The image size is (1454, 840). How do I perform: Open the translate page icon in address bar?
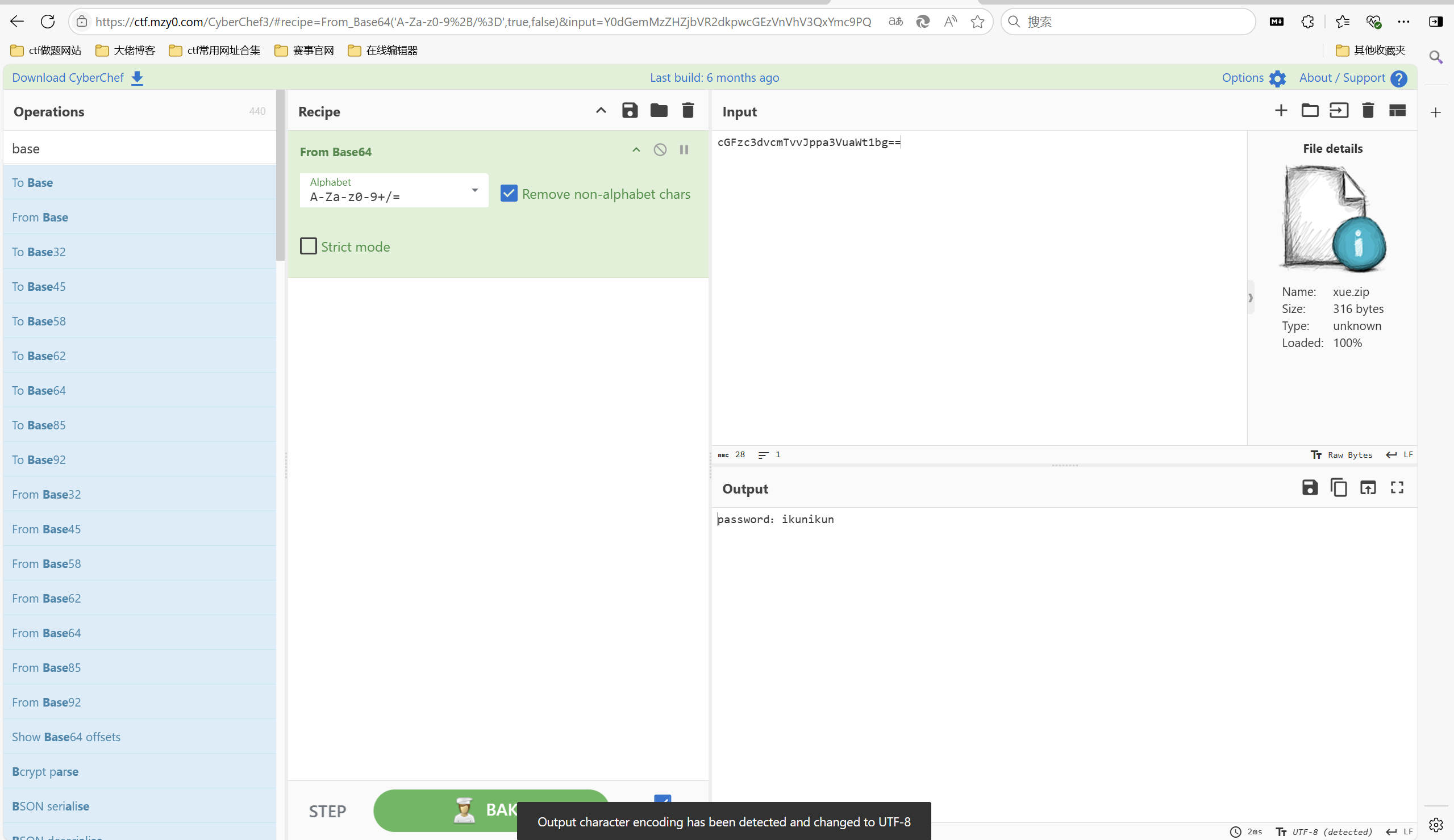[895, 22]
